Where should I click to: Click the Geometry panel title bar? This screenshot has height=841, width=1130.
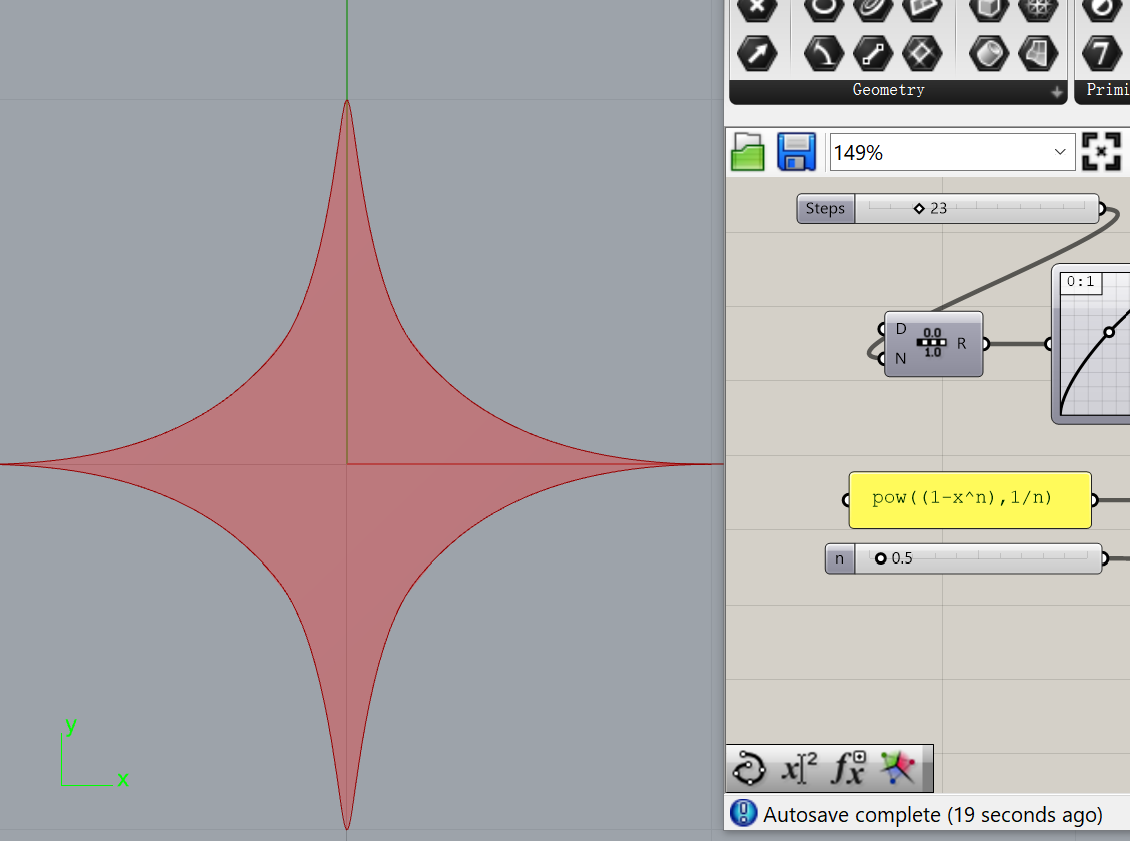[x=897, y=91]
